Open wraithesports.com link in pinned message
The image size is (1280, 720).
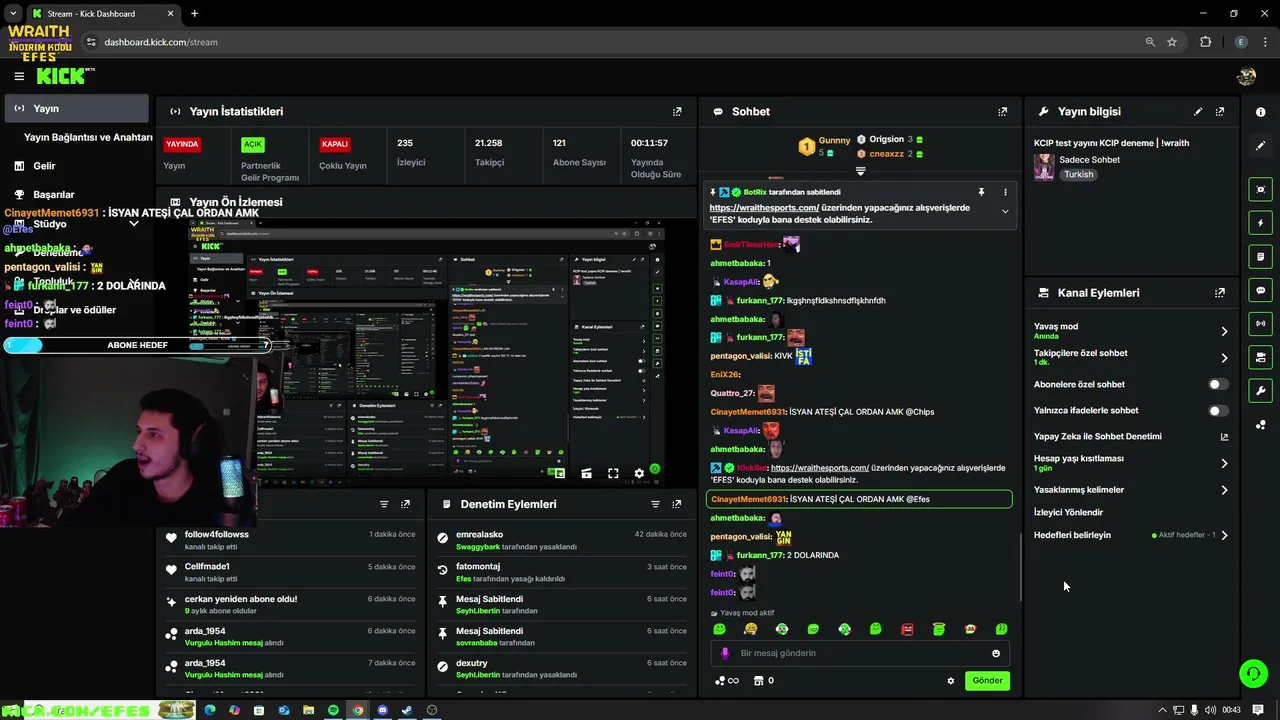(x=764, y=208)
